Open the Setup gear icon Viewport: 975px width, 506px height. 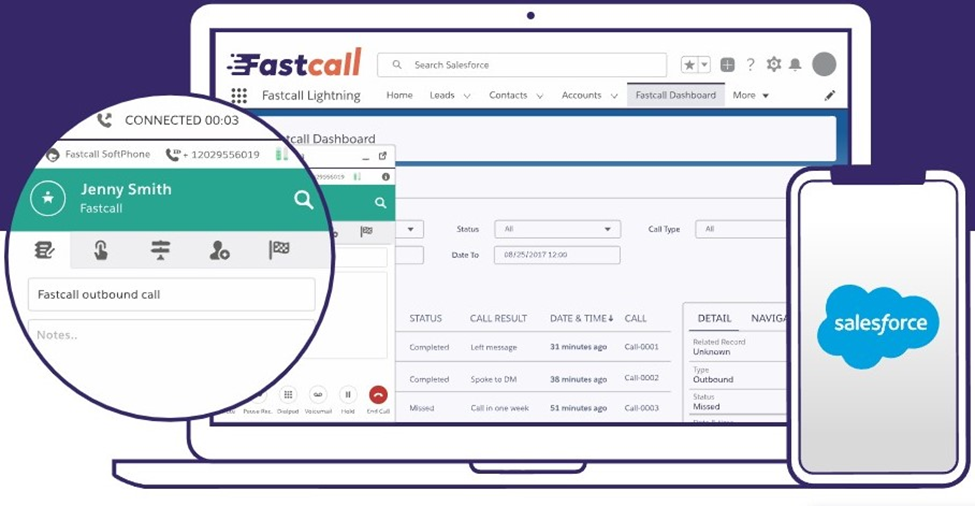[774, 64]
